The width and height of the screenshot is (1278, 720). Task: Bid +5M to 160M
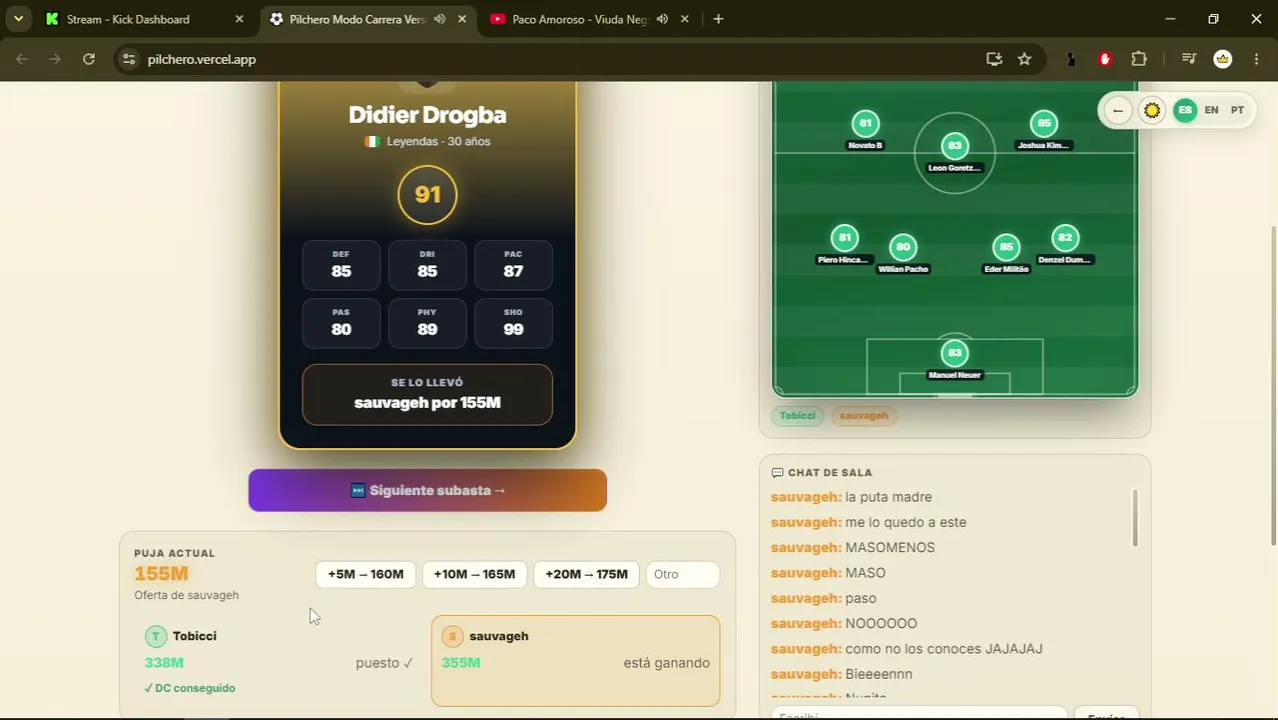point(366,574)
